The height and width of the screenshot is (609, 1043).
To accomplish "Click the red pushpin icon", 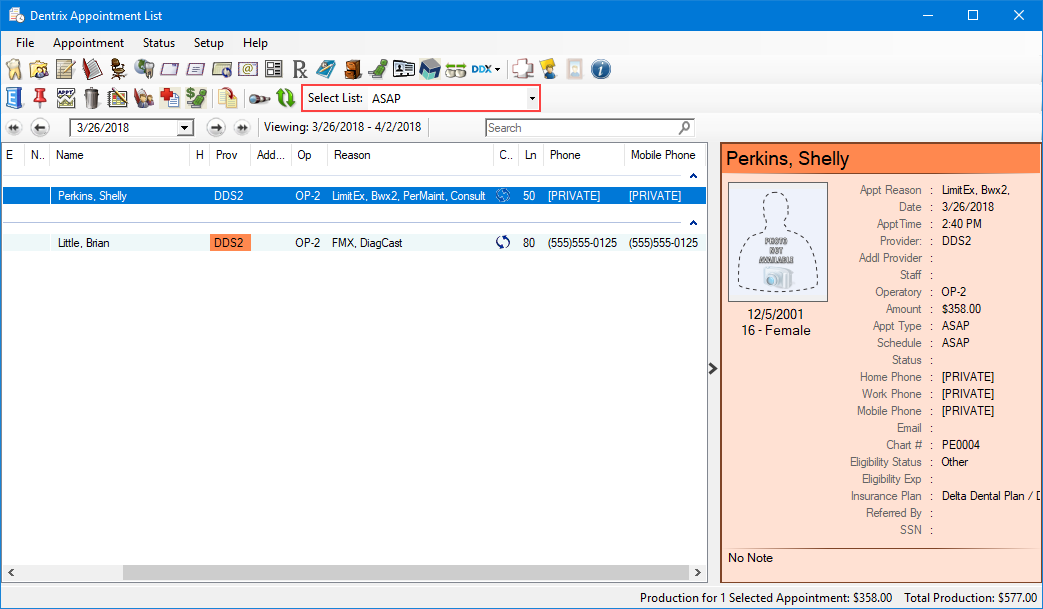I will pos(40,98).
